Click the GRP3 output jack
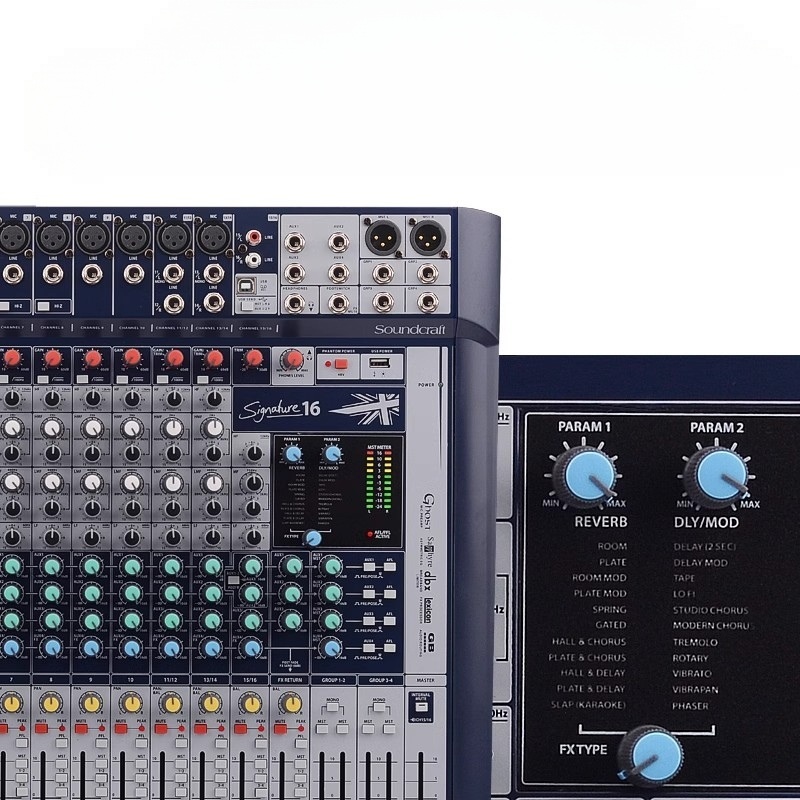 point(383,303)
